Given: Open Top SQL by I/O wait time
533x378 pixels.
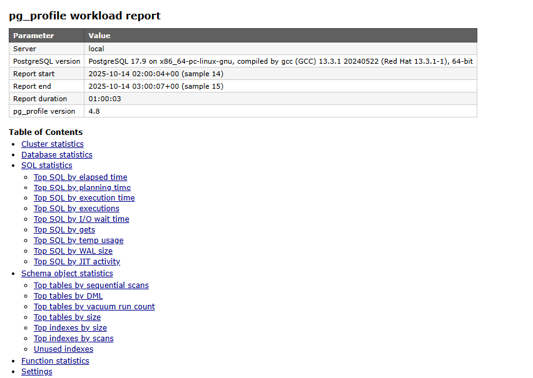Looking at the screenshot, I should [x=82, y=219].
